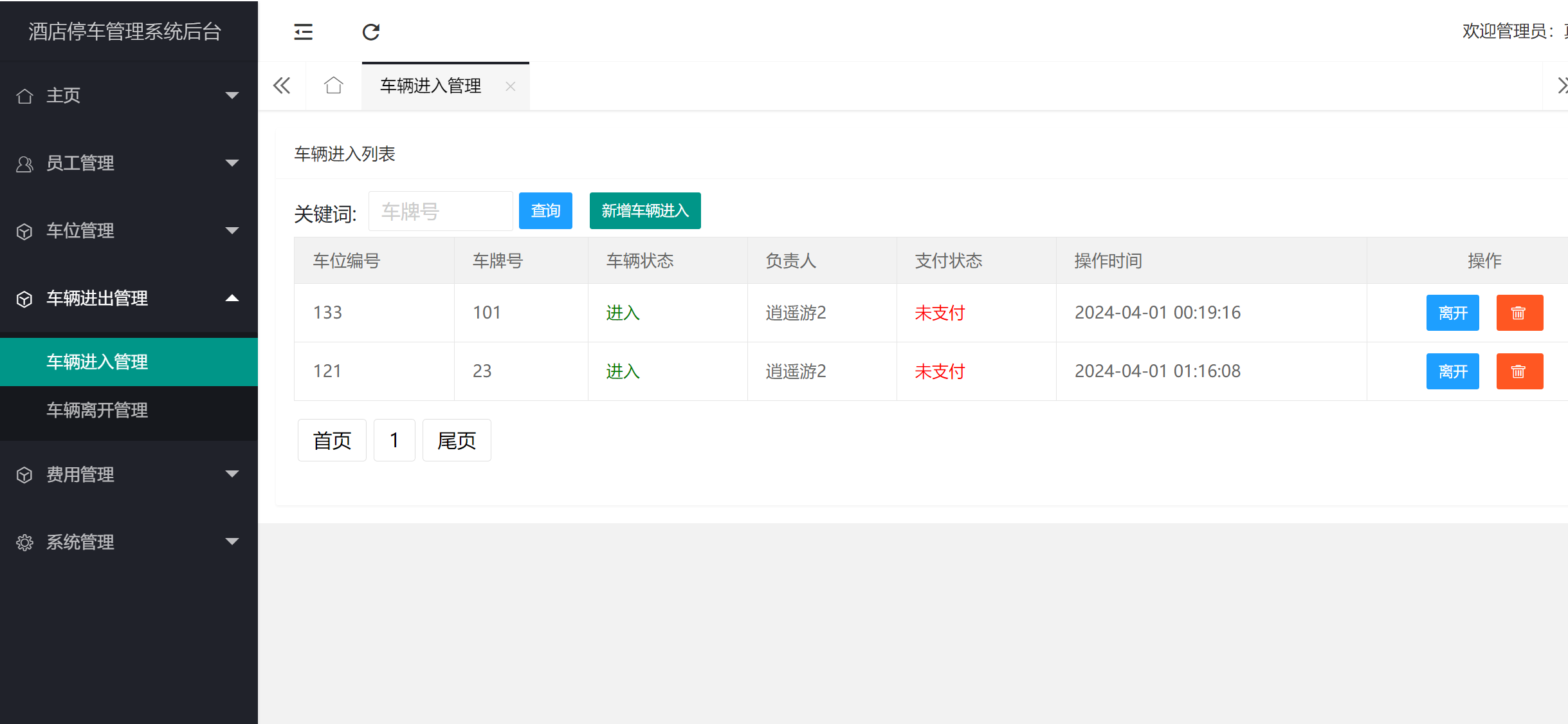Expand the 员工管理 sidebar menu

click(129, 163)
